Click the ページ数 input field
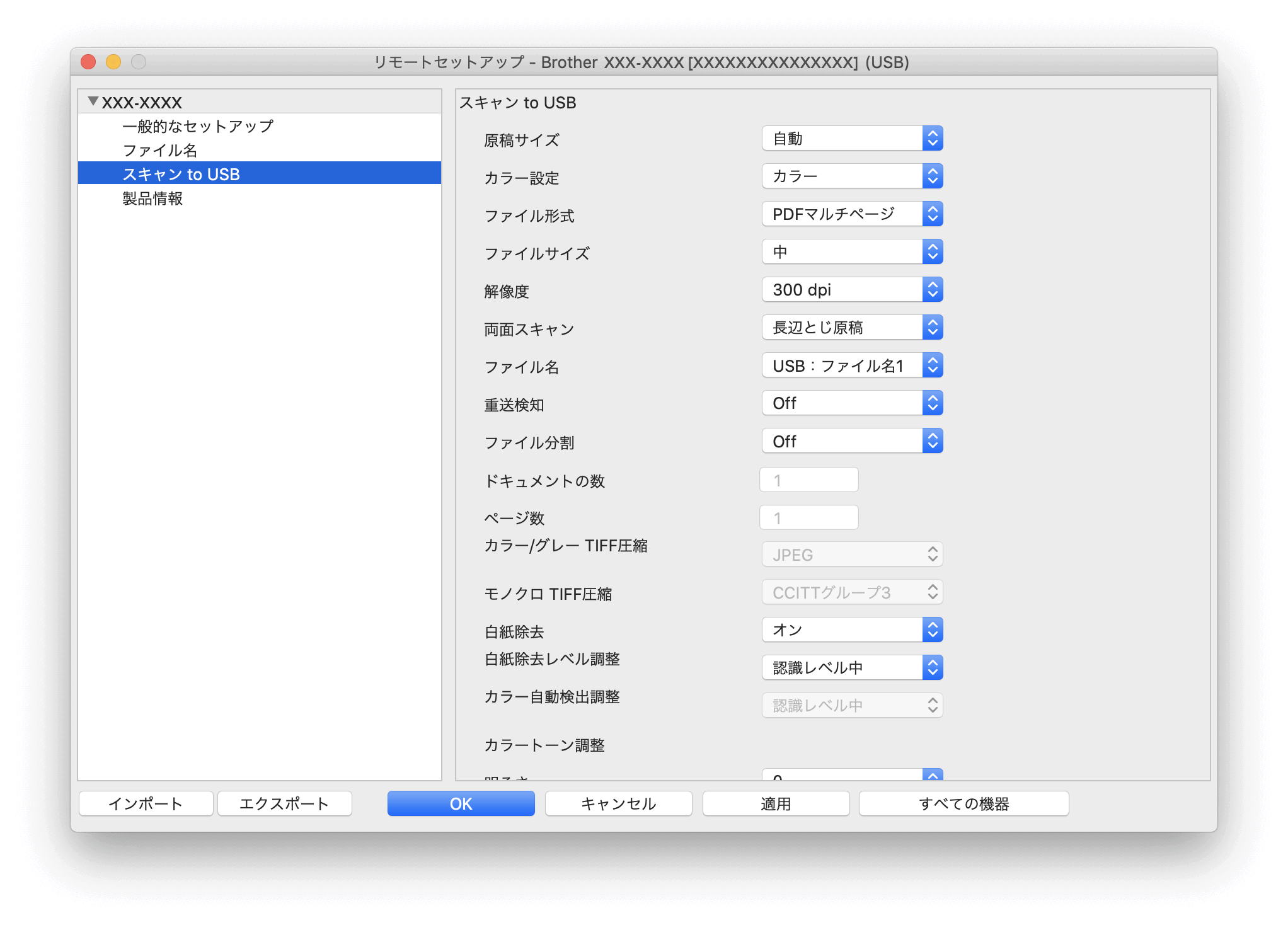 [809, 517]
